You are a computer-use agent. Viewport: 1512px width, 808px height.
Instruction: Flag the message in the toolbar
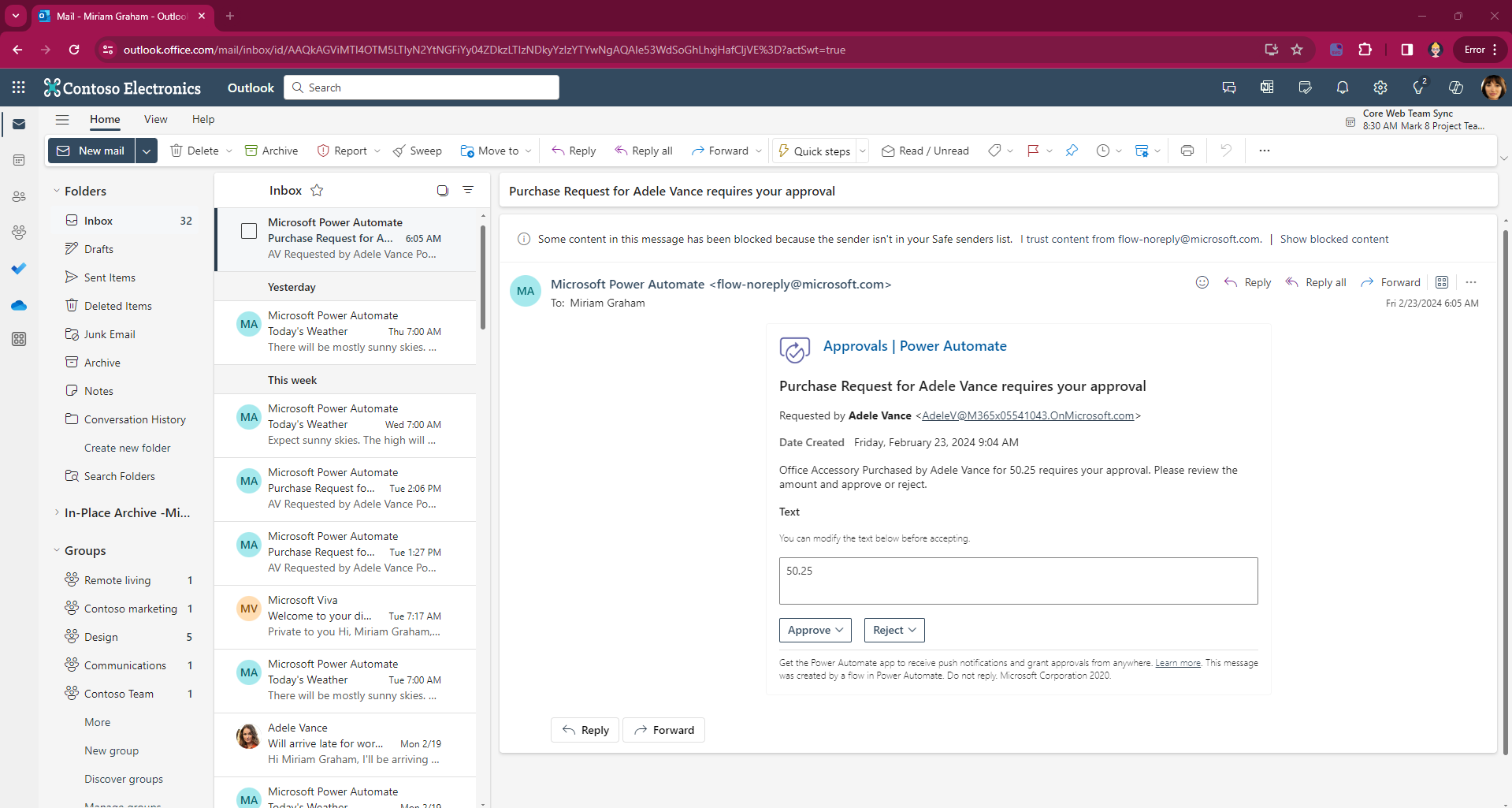click(1033, 151)
